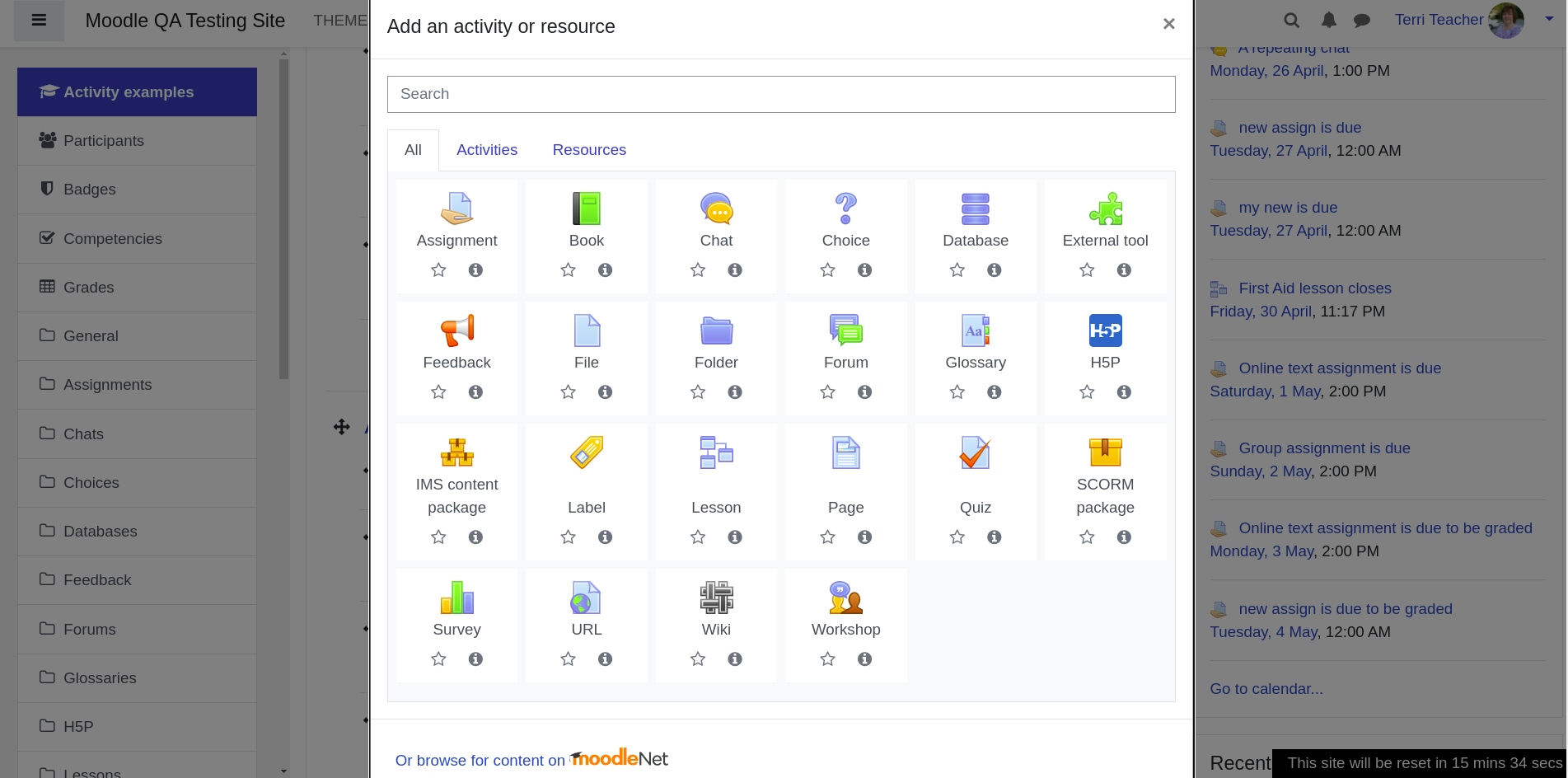Image resolution: width=1568 pixels, height=778 pixels.
Task: Star the Assignment activity as favourite
Action: (438, 269)
